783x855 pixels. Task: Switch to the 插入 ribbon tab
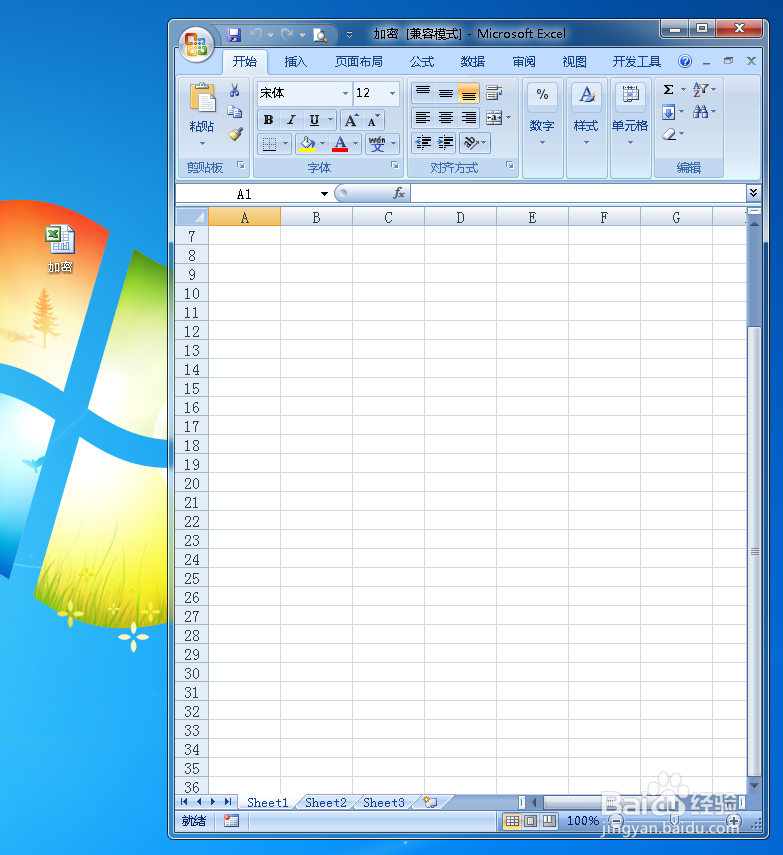click(x=296, y=62)
